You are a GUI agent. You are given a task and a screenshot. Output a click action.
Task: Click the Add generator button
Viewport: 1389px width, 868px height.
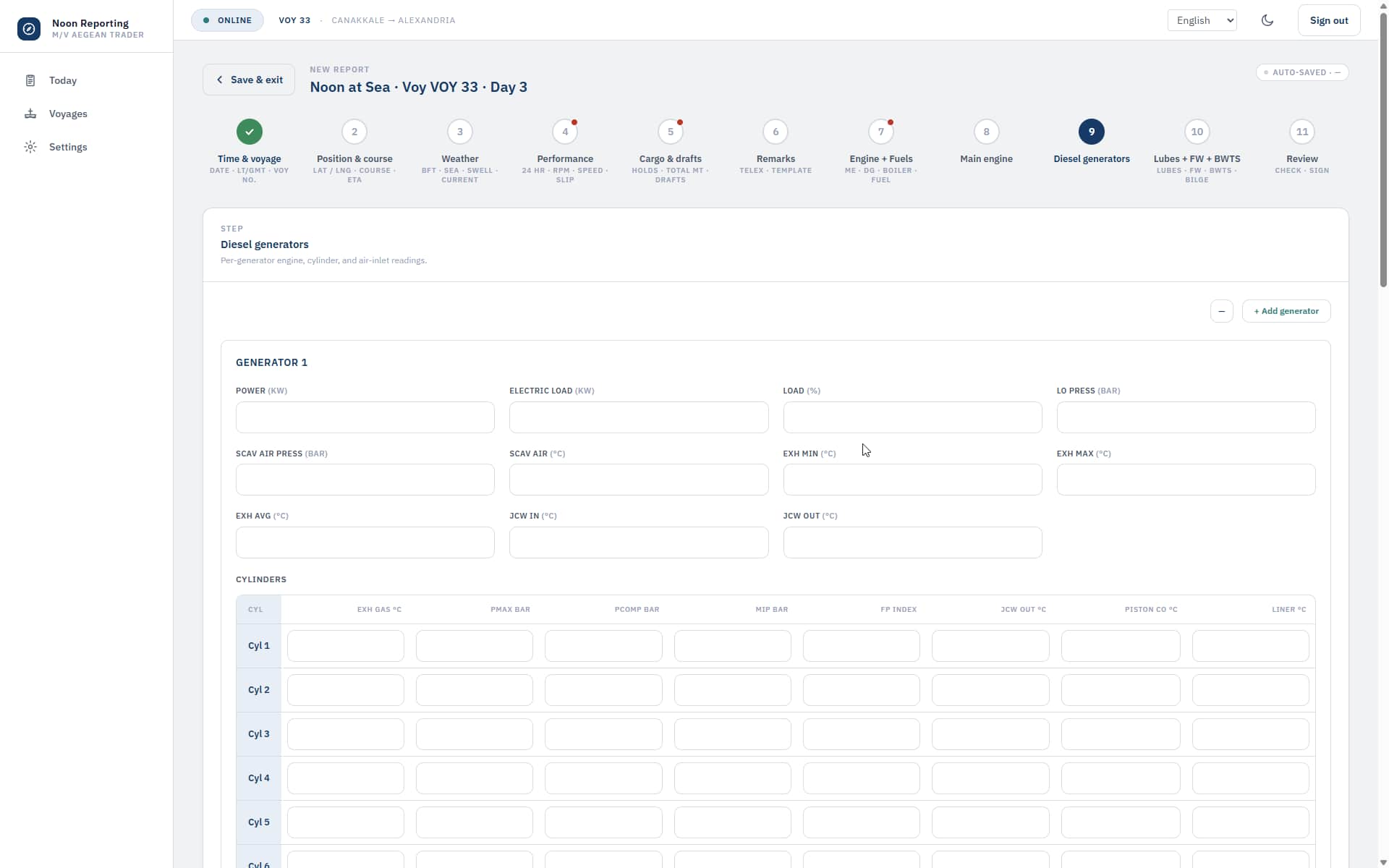(1286, 311)
